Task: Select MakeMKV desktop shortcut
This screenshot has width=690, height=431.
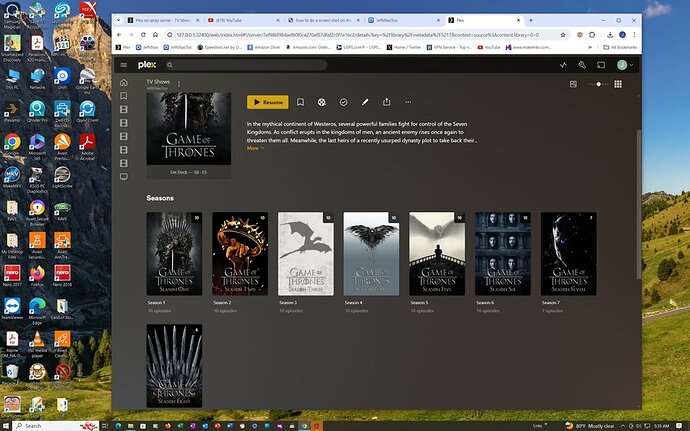Action: tap(12, 177)
